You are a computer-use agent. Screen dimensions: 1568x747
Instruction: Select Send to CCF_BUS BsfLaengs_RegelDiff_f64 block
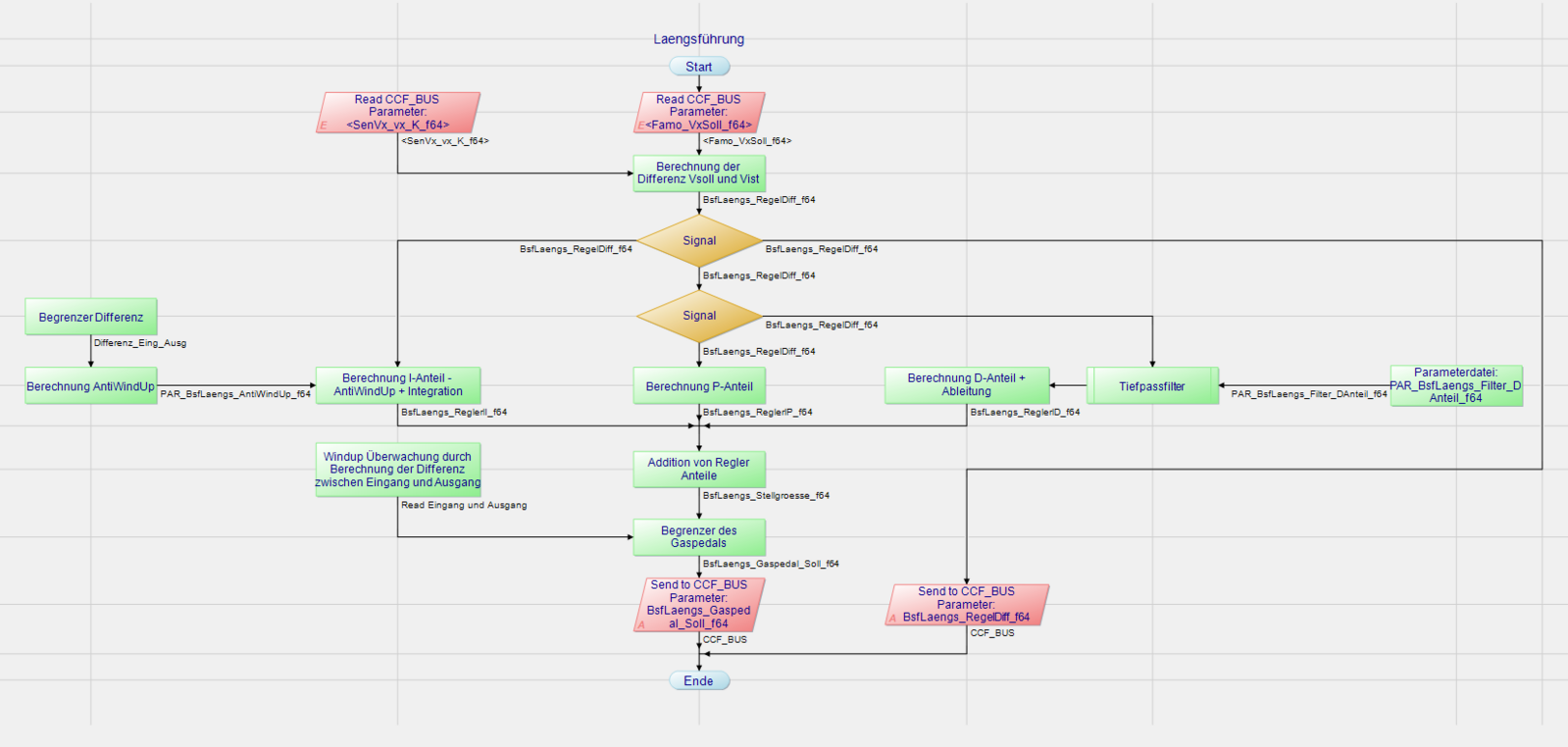tap(967, 605)
